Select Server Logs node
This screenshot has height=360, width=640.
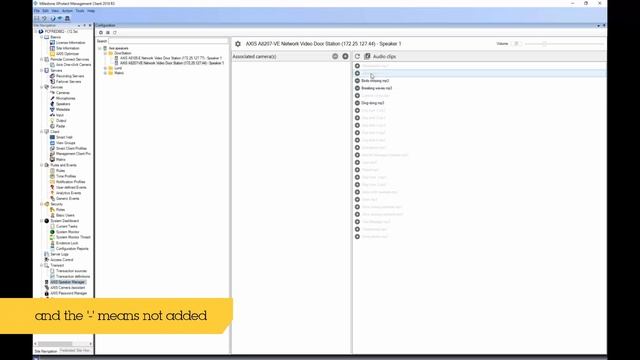click(60, 254)
